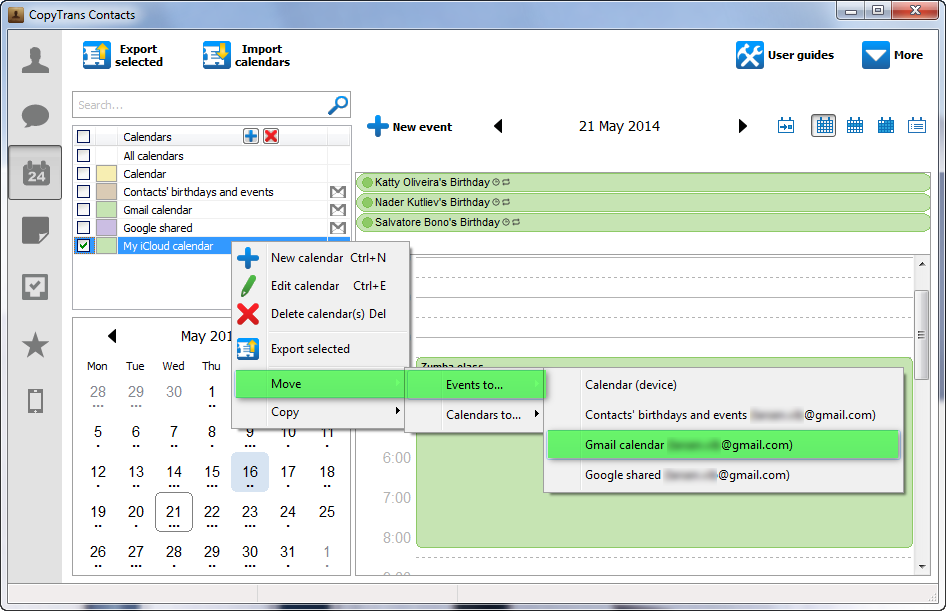The height and width of the screenshot is (611, 946).
Task: Click the yellow Calendar color swatch
Action: click(106, 174)
